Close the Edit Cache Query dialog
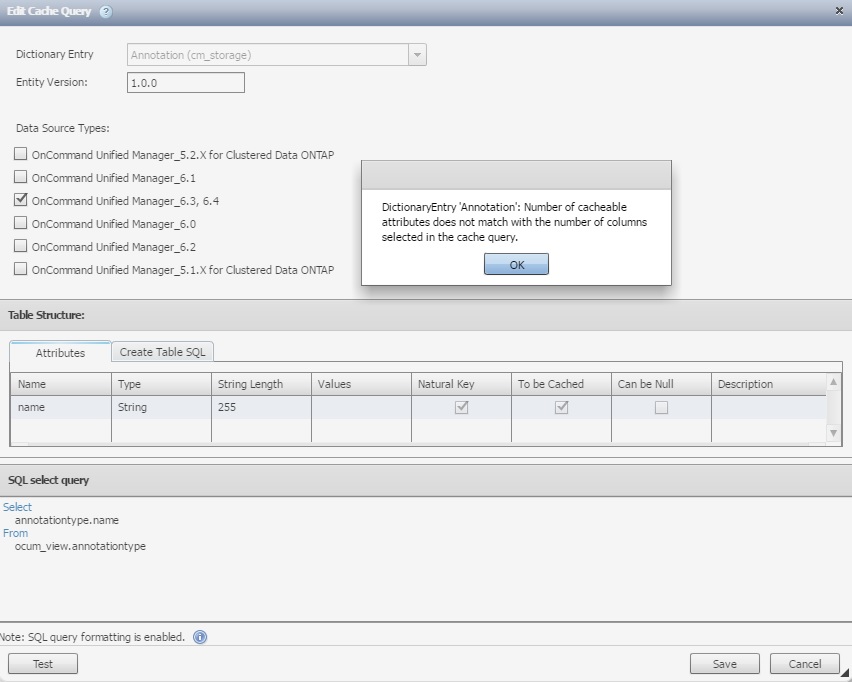The width and height of the screenshot is (852, 682). (x=839, y=11)
